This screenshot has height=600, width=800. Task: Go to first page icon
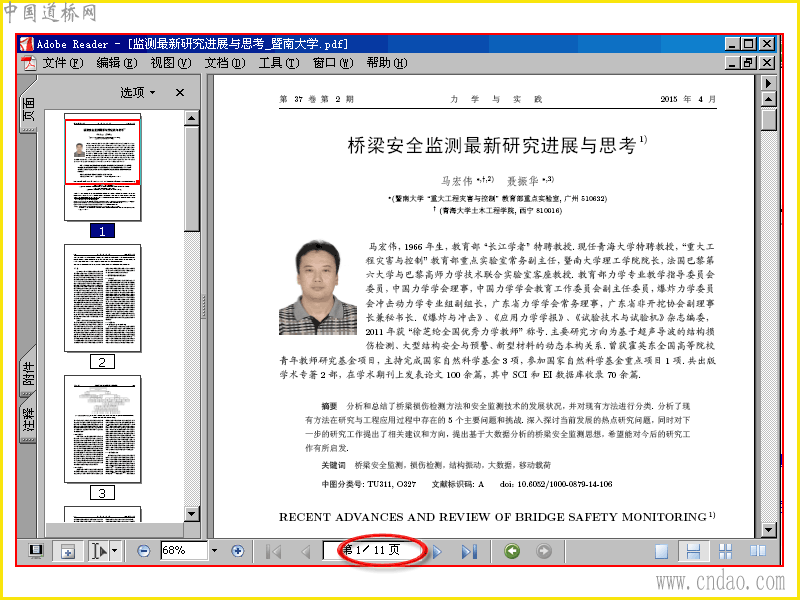click(x=274, y=552)
